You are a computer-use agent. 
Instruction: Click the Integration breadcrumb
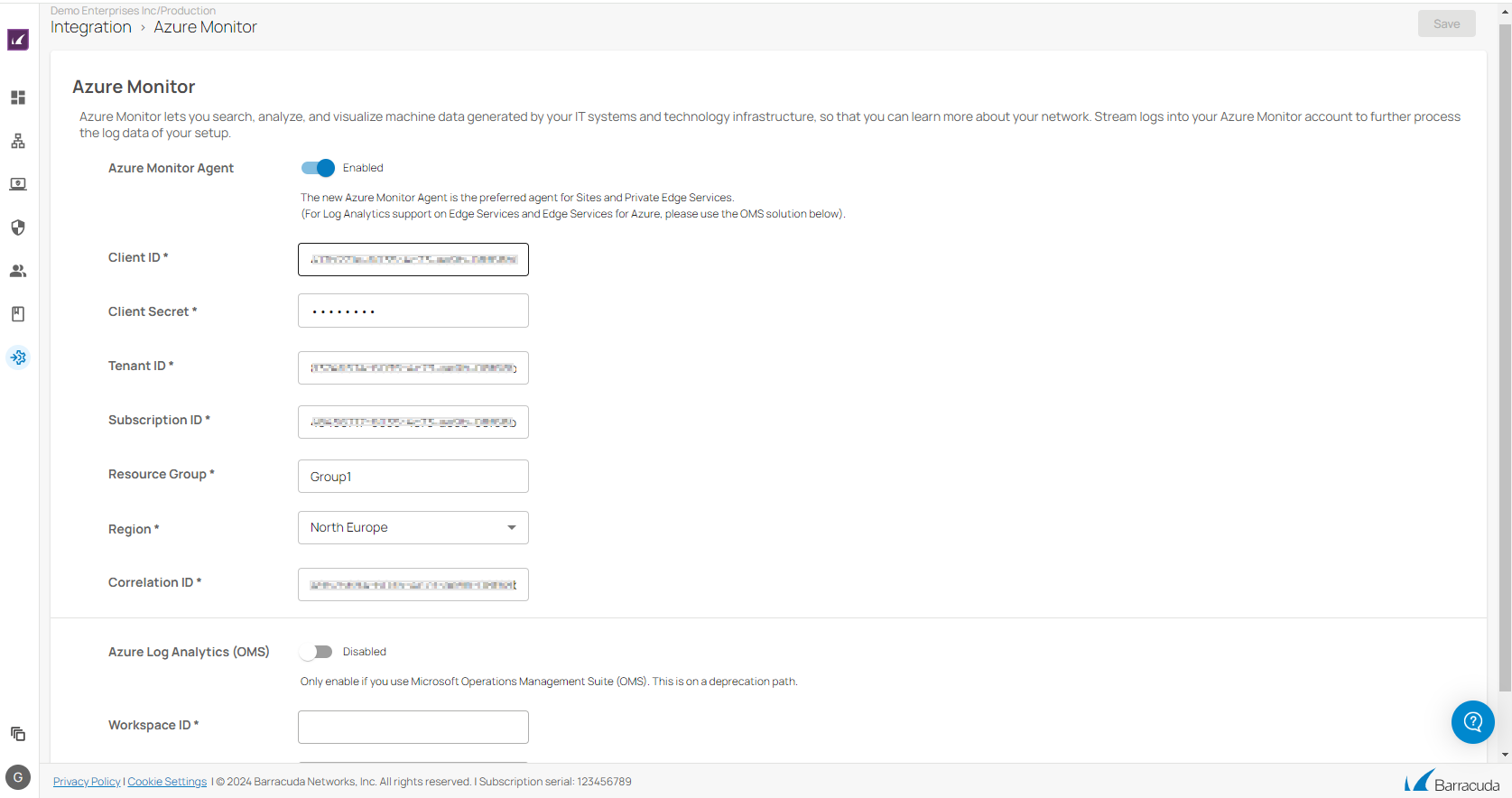click(x=91, y=27)
